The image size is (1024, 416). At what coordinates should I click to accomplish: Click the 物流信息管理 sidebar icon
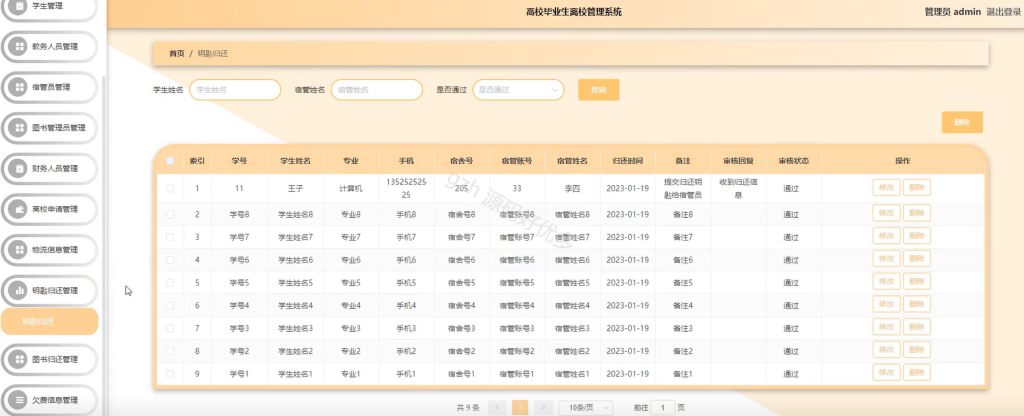(x=19, y=250)
